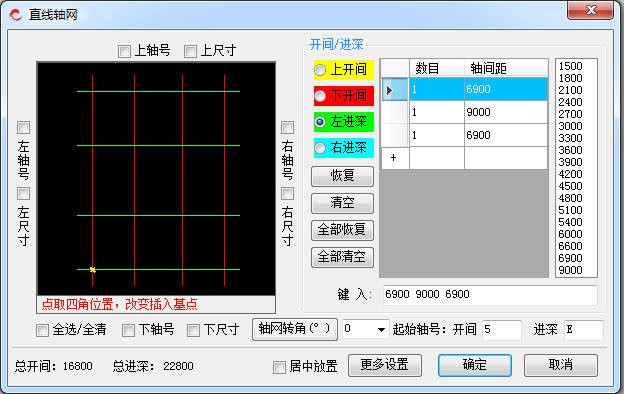624x394 pixels.
Task: Select the 上开间 radio option
Action: click(x=320, y=70)
